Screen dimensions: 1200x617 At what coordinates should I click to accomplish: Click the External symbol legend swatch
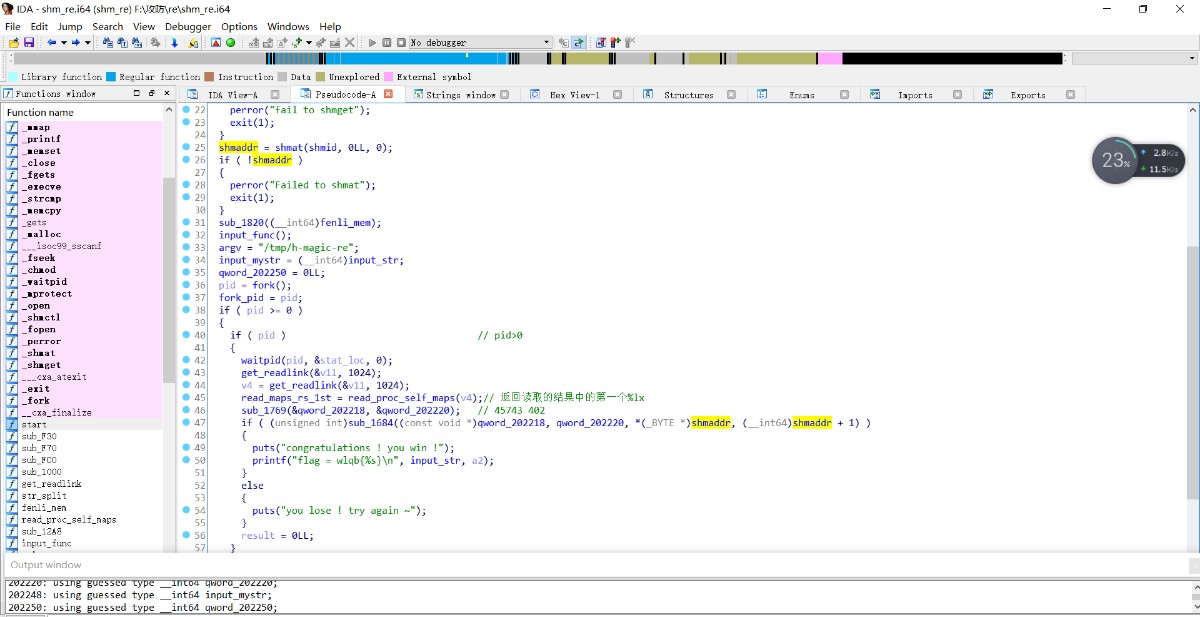(x=388, y=77)
